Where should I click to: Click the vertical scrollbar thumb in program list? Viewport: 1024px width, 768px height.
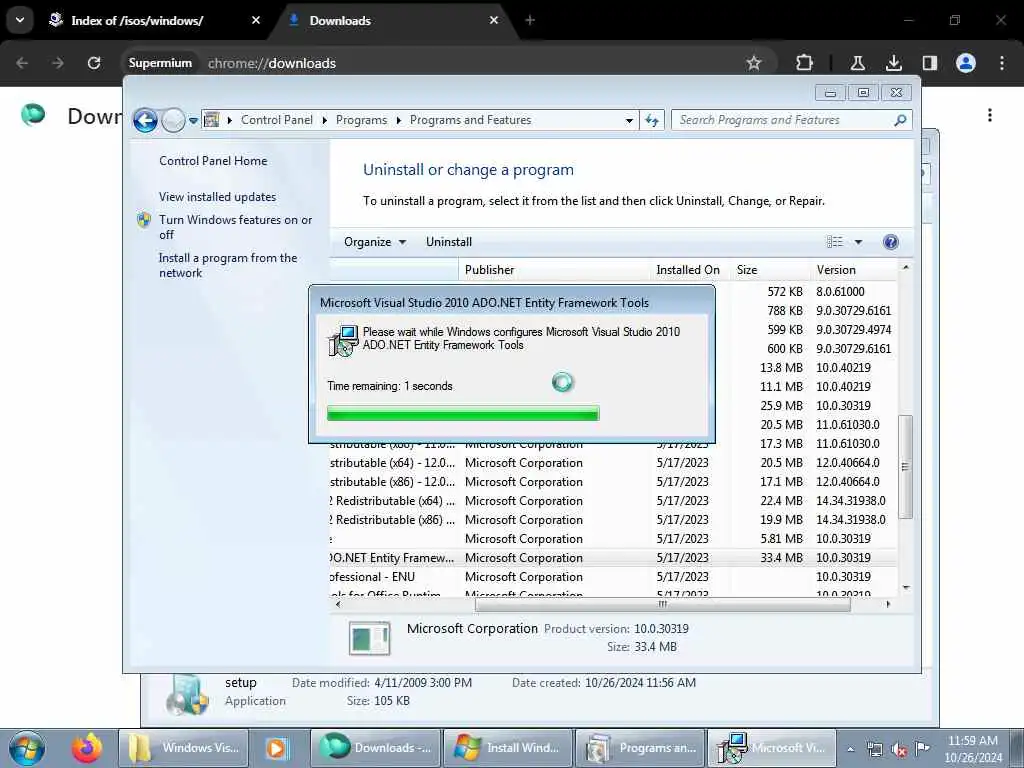click(x=905, y=468)
